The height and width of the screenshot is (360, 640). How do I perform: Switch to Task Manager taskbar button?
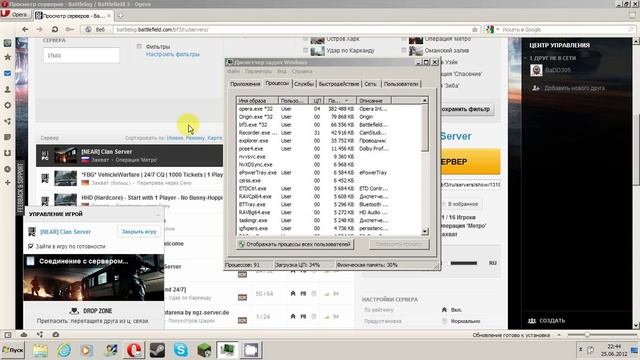click(x=227, y=350)
